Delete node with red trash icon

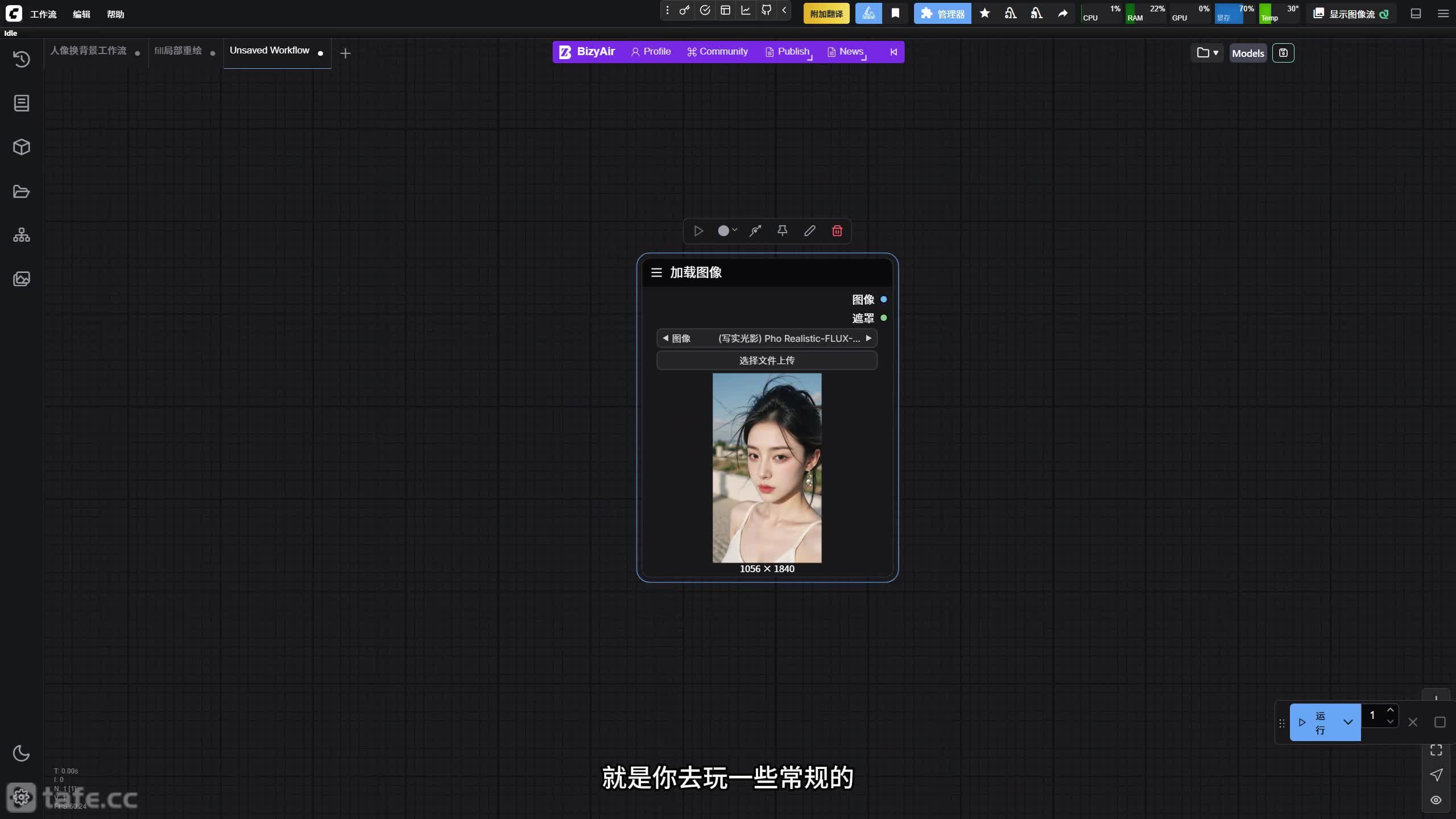tap(837, 231)
